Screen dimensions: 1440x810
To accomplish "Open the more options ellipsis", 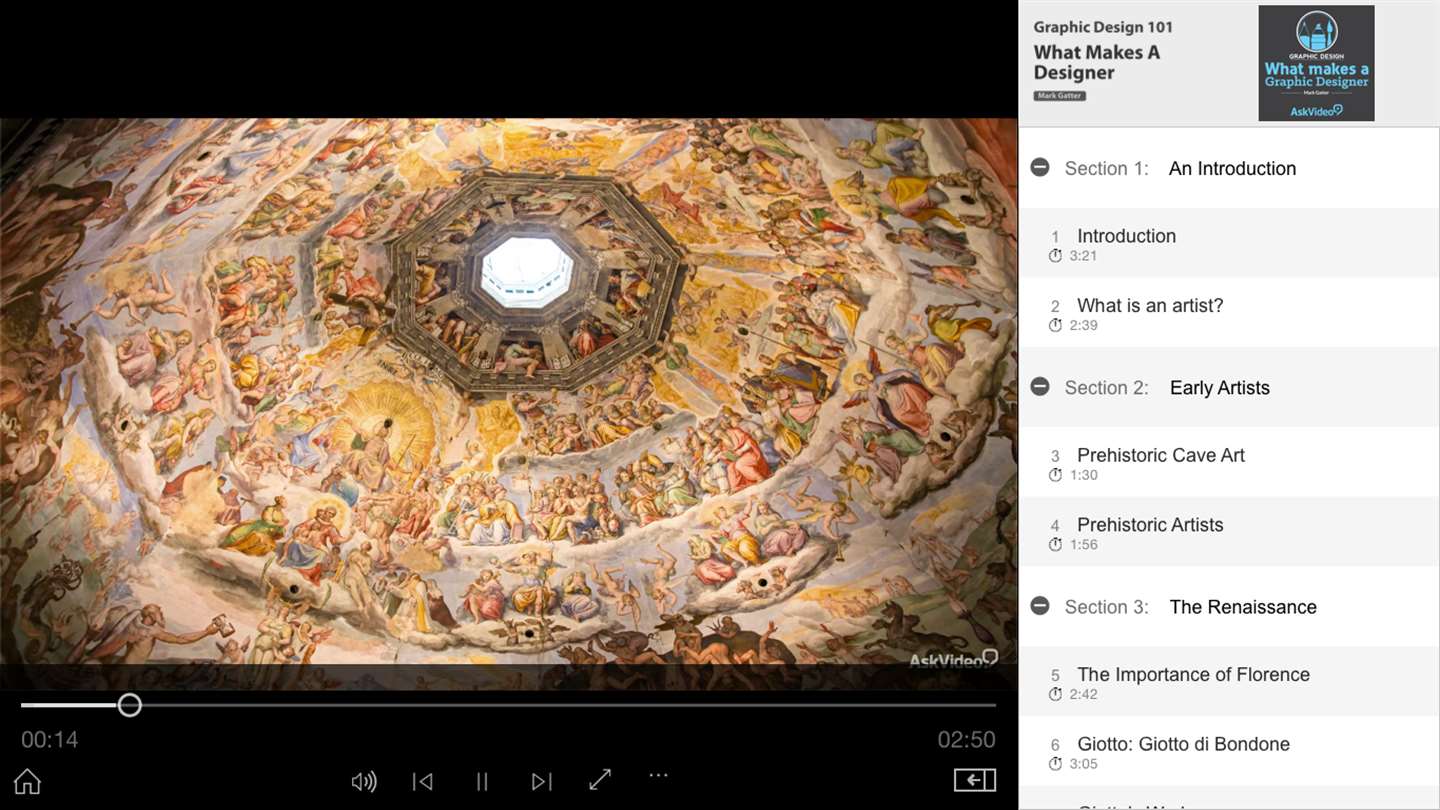I will (x=658, y=775).
